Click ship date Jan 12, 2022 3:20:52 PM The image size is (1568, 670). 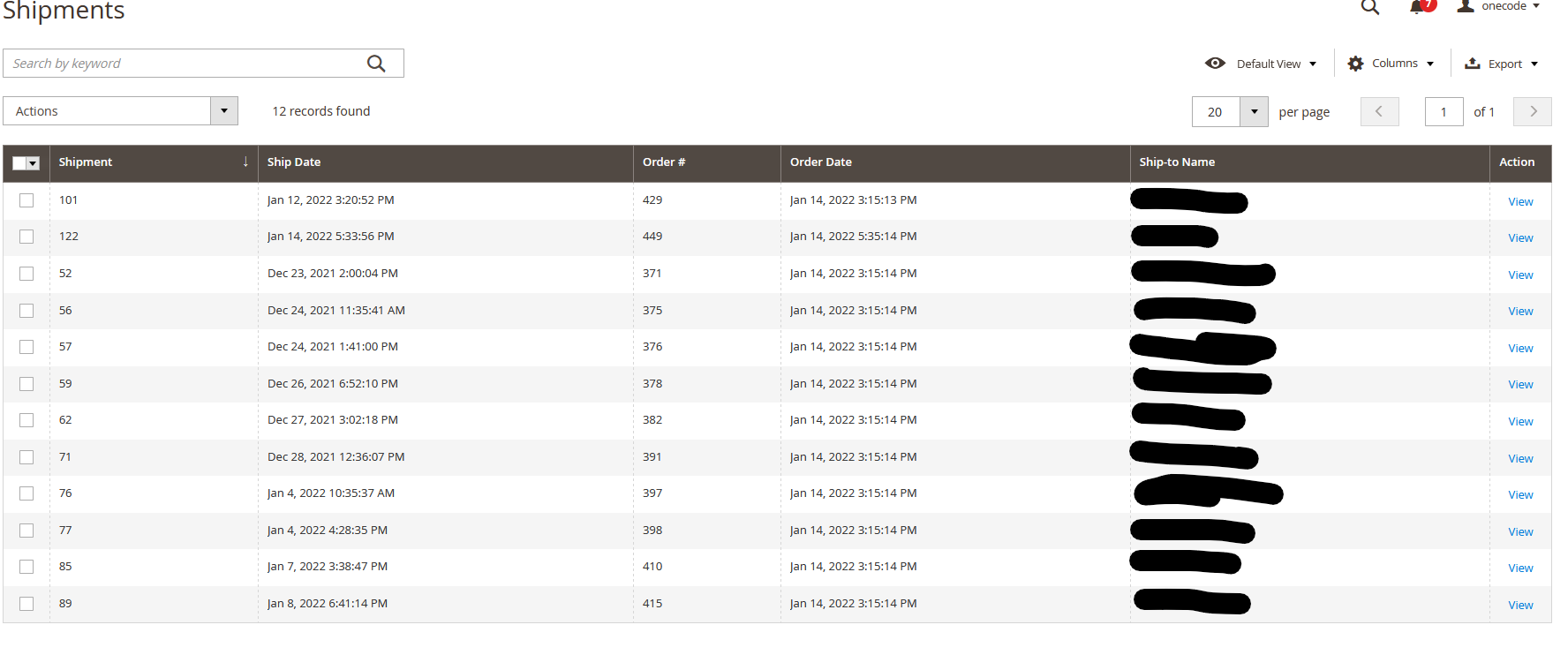point(331,200)
